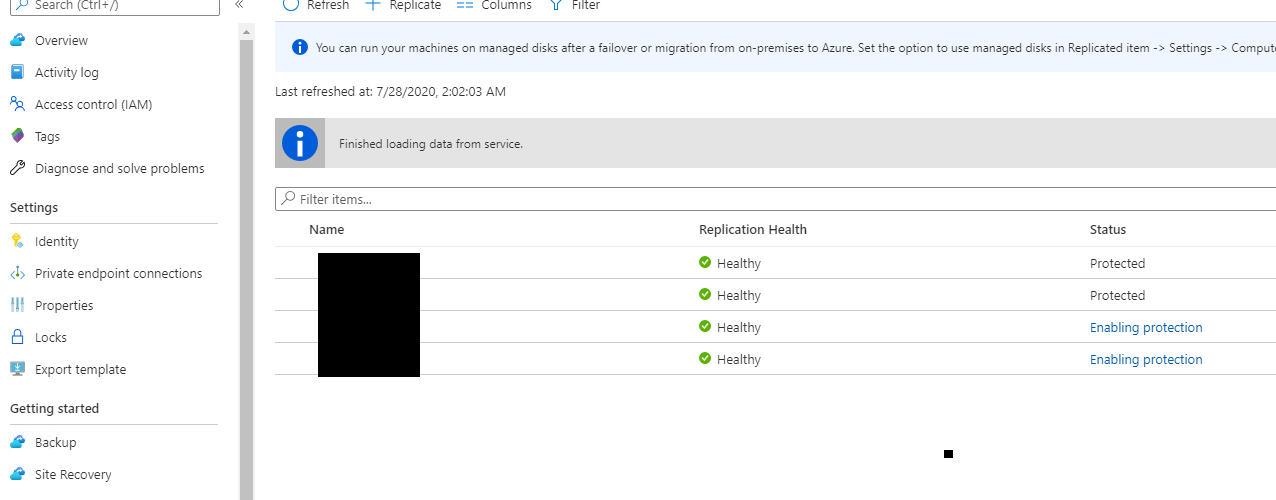This screenshot has height=500, width=1276.
Task: Click the Tags icon in sidebar
Action: [x=17, y=136]
